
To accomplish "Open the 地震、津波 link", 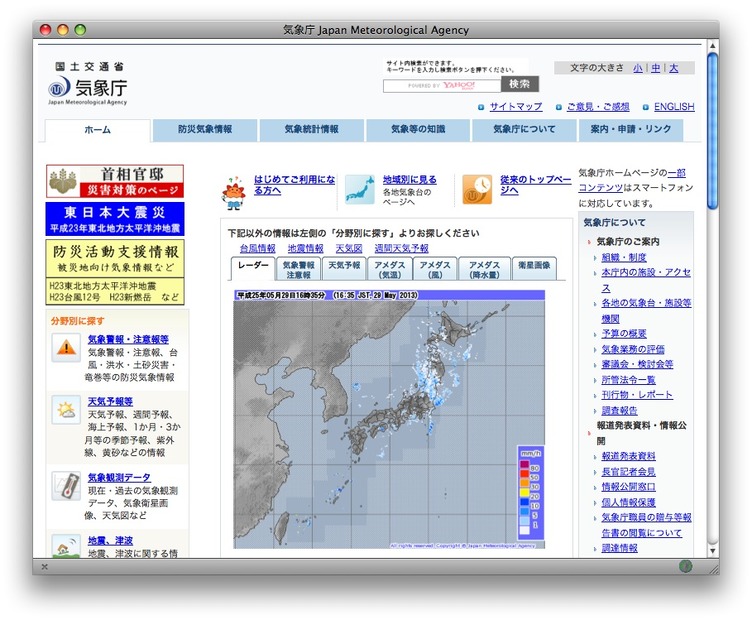I will [110, 541].
